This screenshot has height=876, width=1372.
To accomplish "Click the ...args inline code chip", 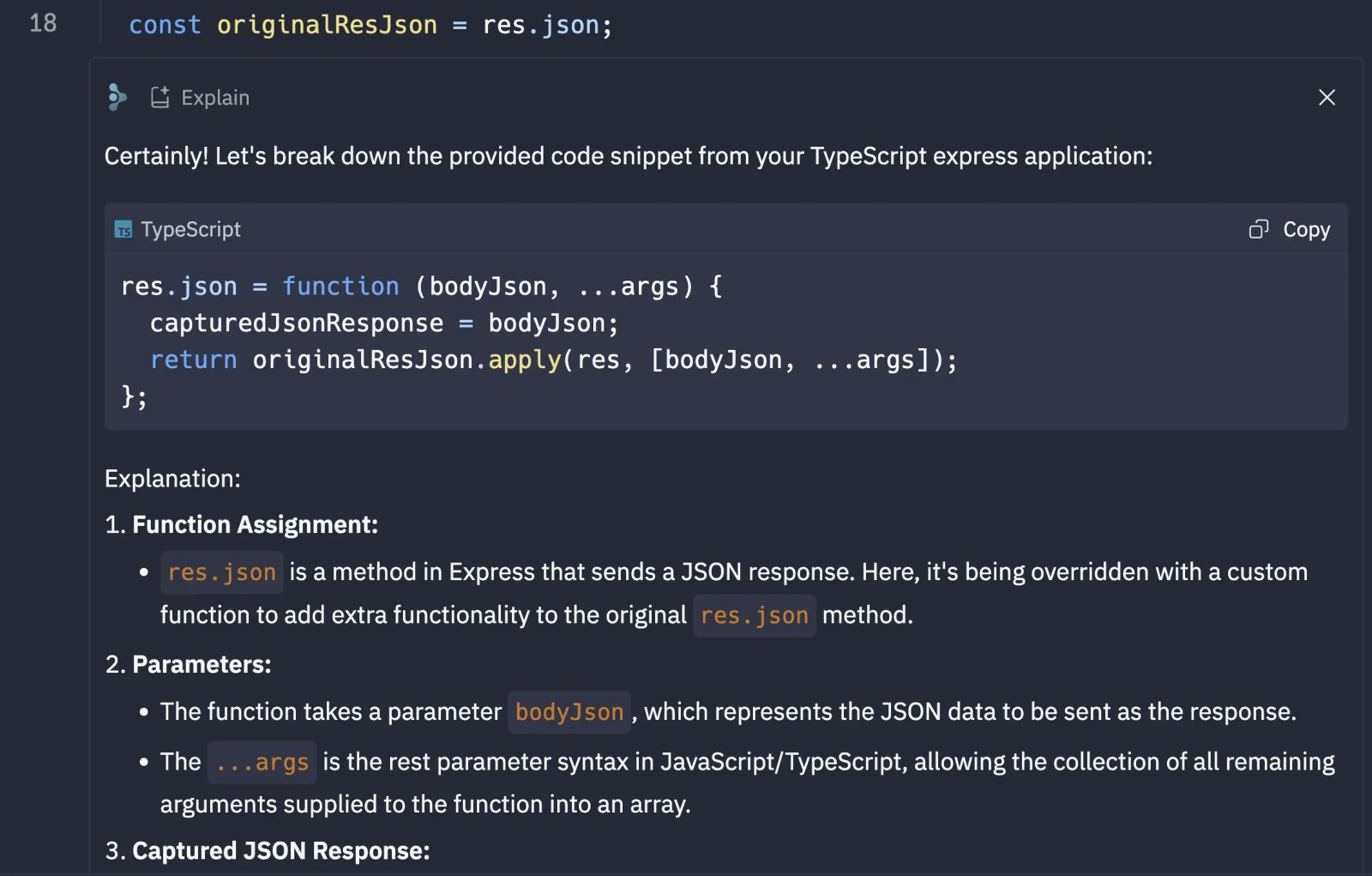I will 262,762.
